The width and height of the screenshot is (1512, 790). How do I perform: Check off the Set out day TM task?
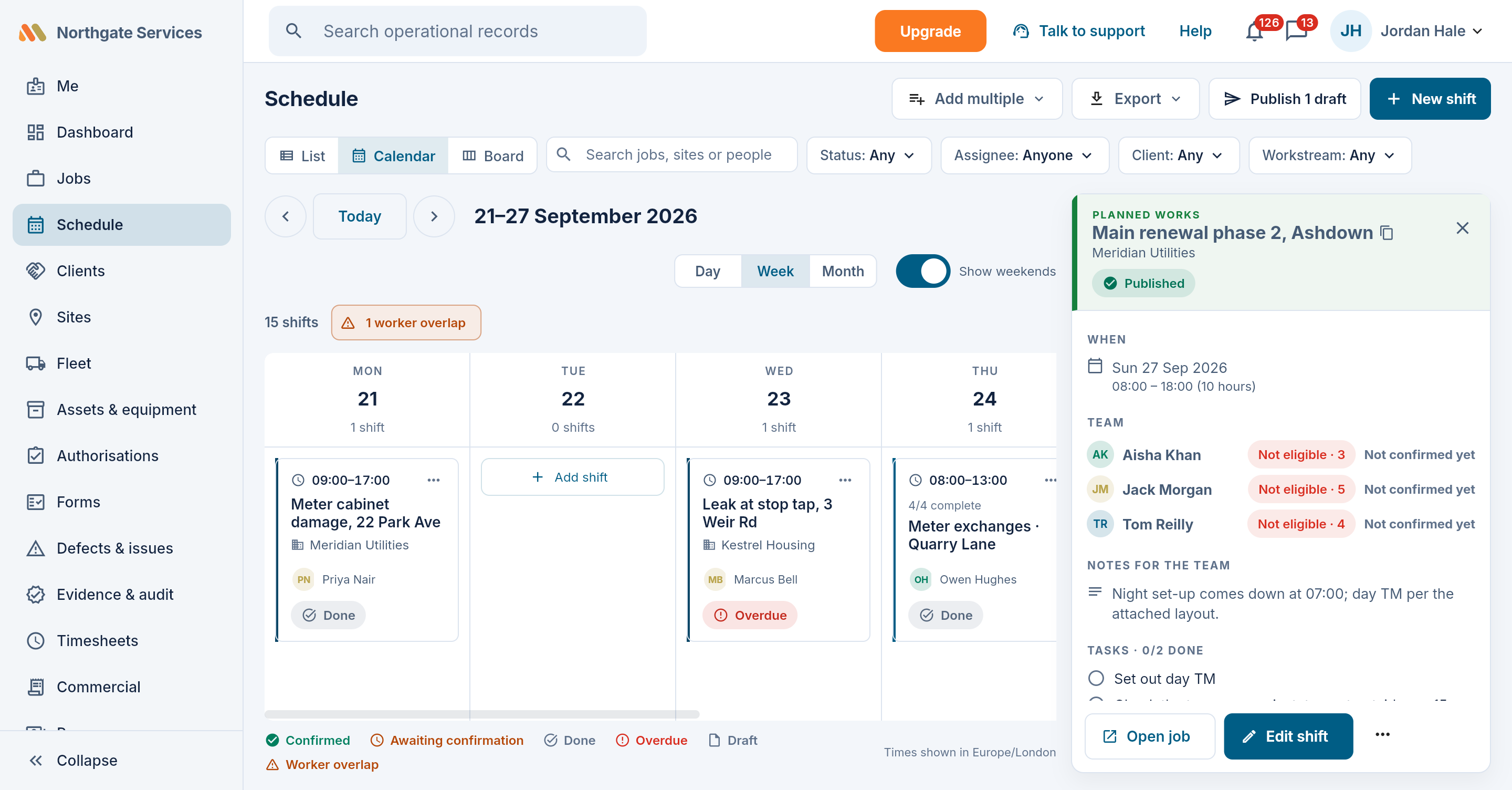pyautogui.click(x=1096, y=679)
